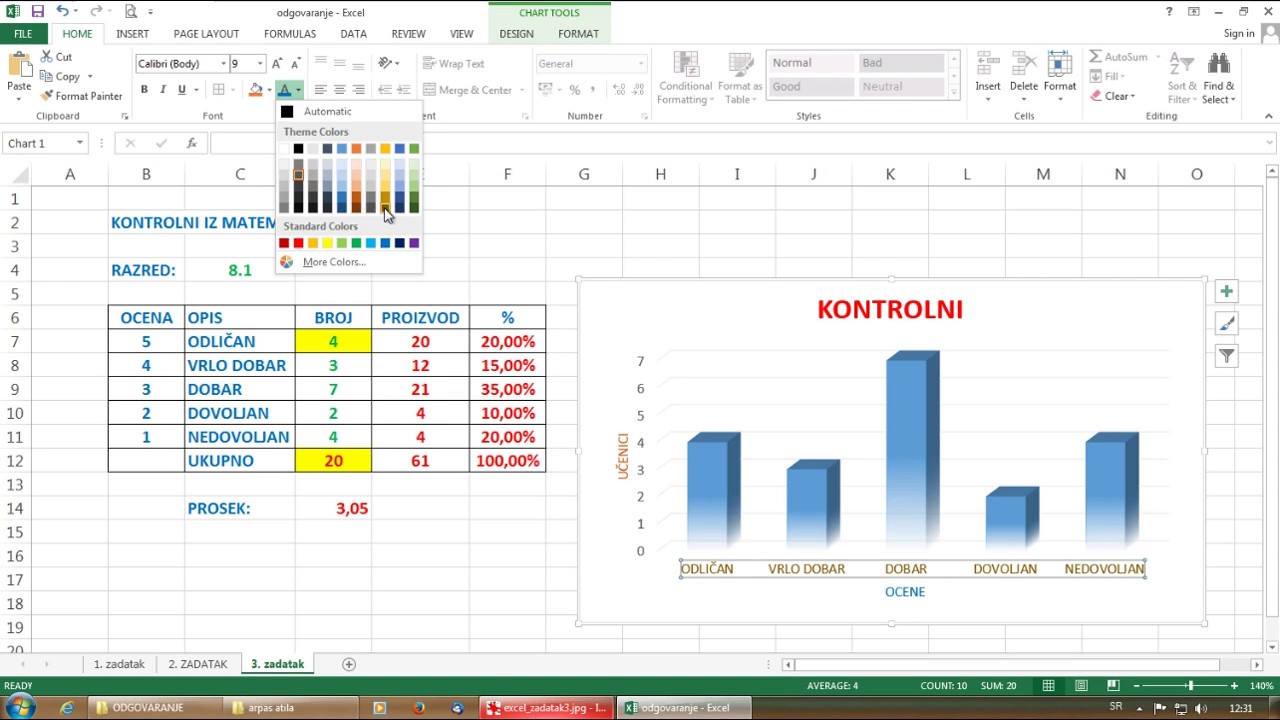Click Decrease Font Size icon
This screenshot has width=1280, height=720.
[296, 64]
